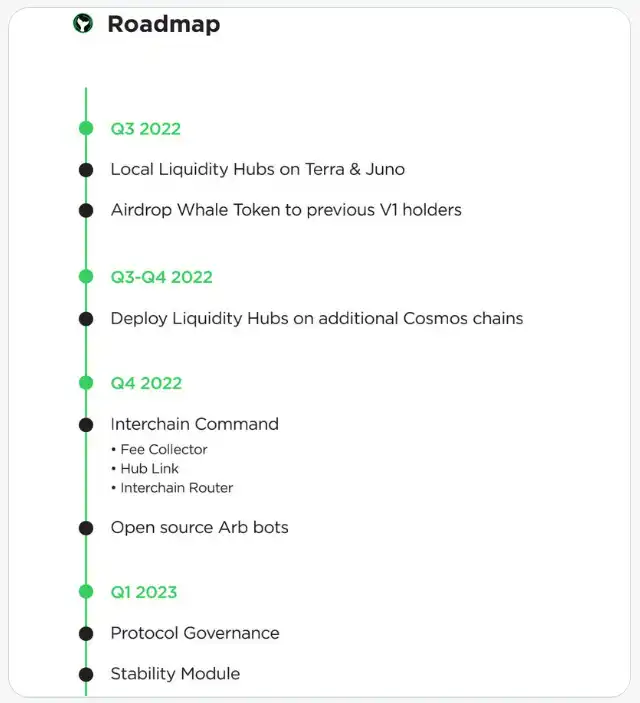The height and width of the screenshot is (703, 640).
Task: Click black bullet beside Interchain Command
Action: pos(86,424)
